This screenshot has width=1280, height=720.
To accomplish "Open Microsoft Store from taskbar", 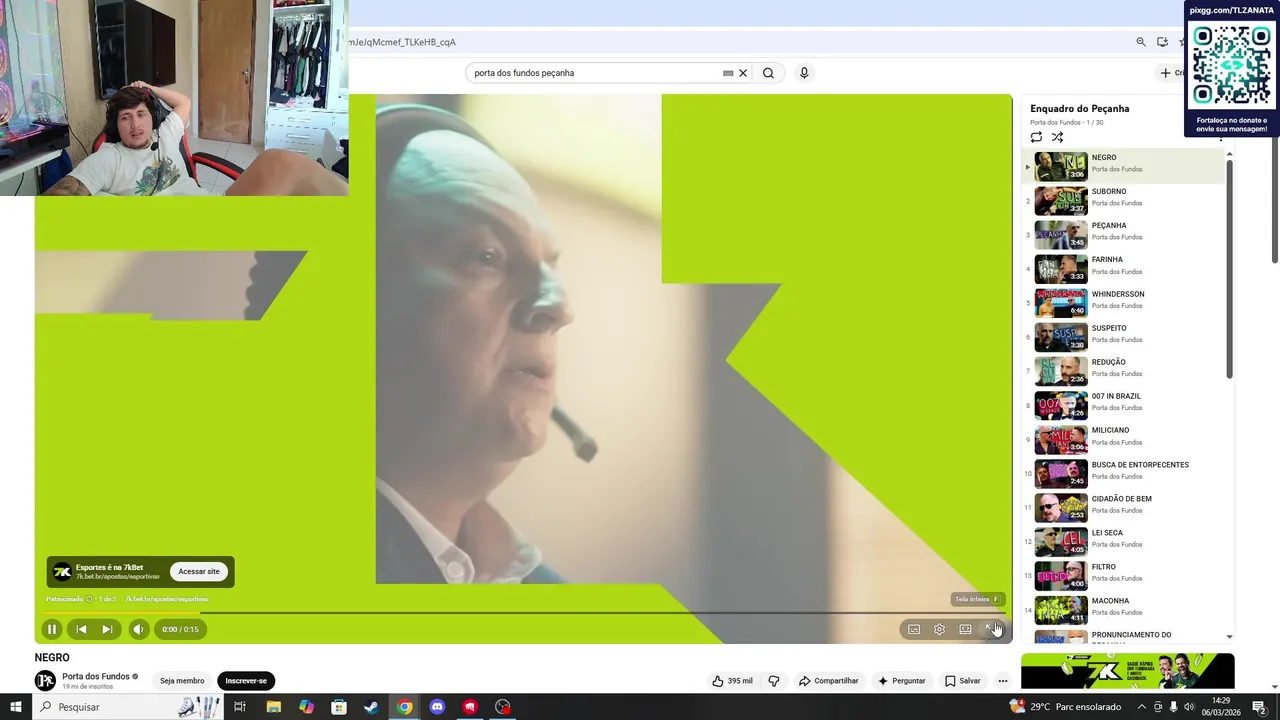I will tap(339, 707).
